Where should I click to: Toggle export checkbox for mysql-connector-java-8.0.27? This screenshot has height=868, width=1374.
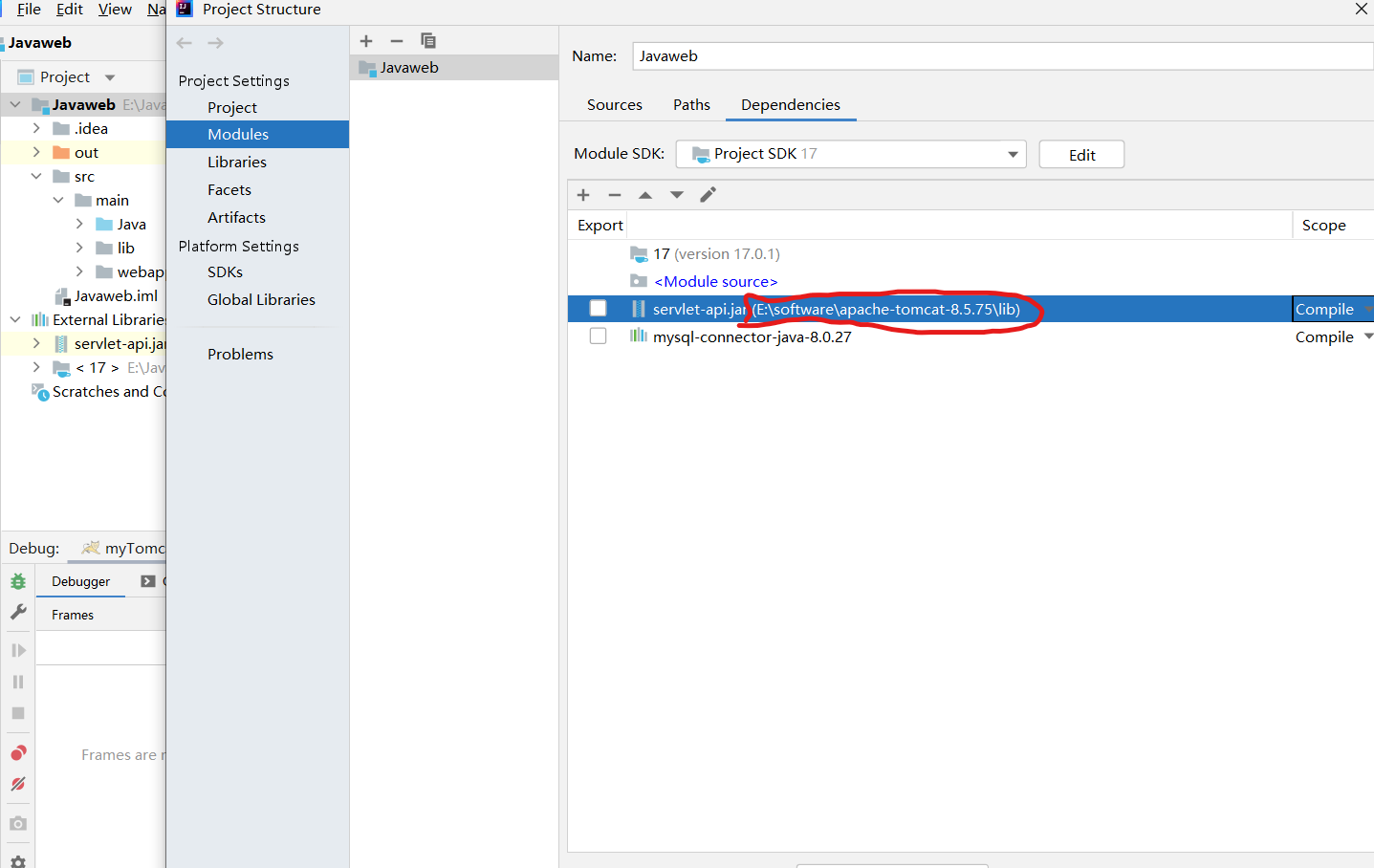(x=599, y=336)
